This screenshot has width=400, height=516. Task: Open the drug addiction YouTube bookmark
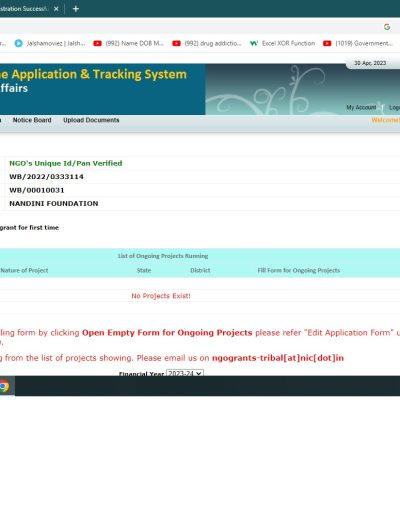coord(207,43)
